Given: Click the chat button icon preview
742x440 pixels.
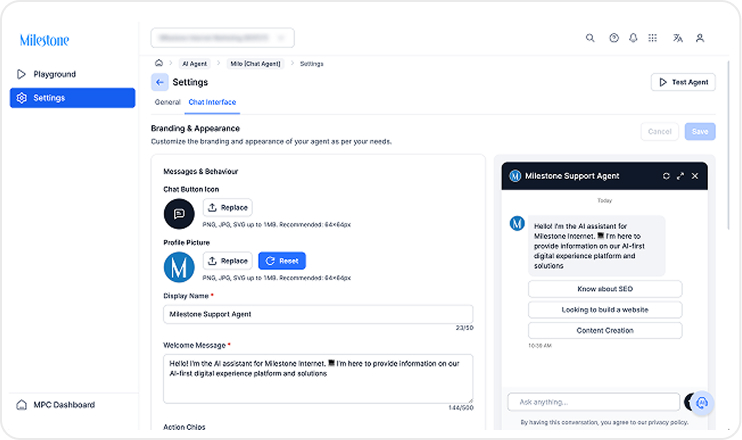Looking at the screenshot, I should (179, 214).
